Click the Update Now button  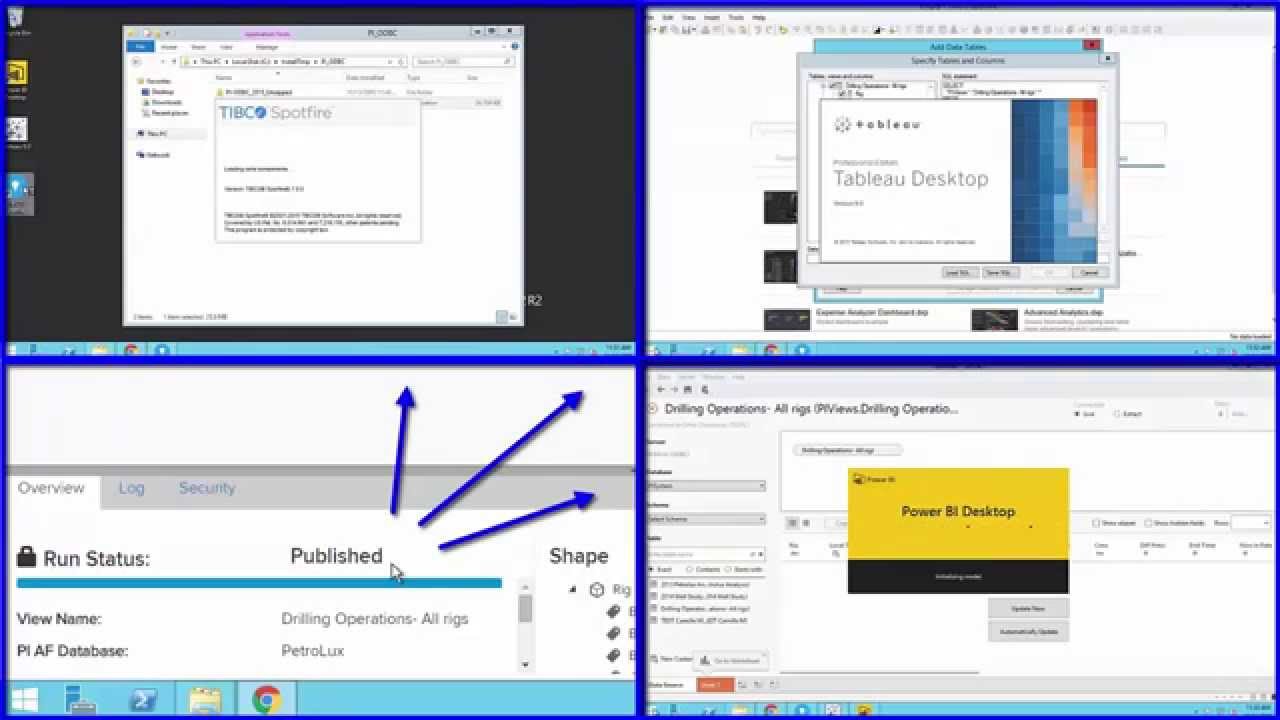[x=1028, y=608]
